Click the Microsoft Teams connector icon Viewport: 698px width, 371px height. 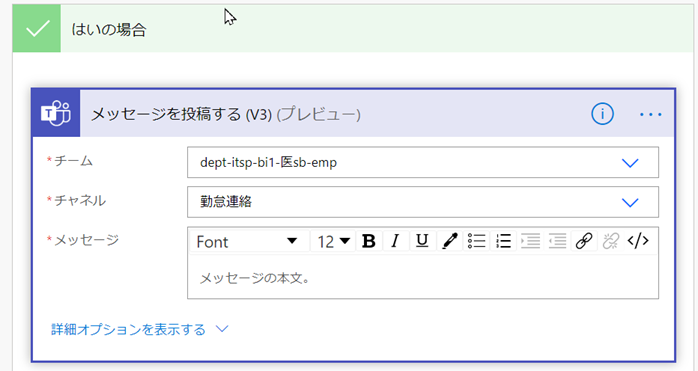pyautogui.click(x=56, y=114)
